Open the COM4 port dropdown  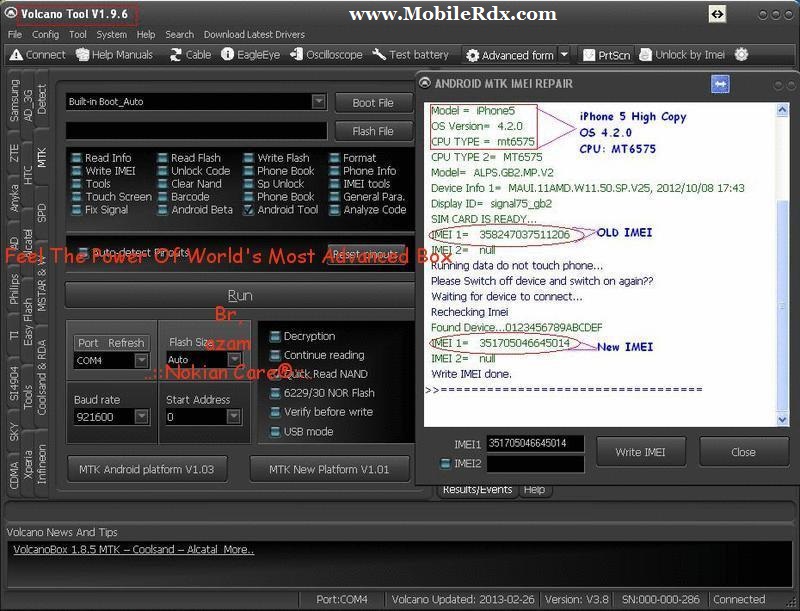tap(141, 360)
